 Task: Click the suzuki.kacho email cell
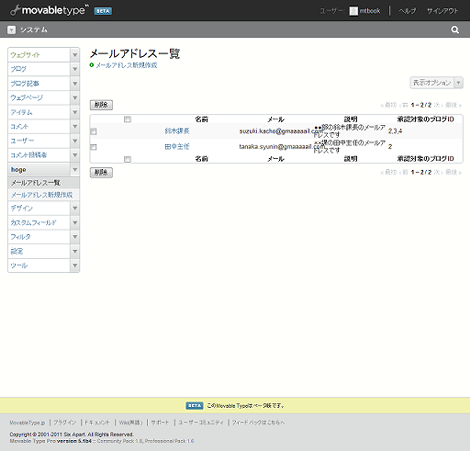tap(281, 131)
